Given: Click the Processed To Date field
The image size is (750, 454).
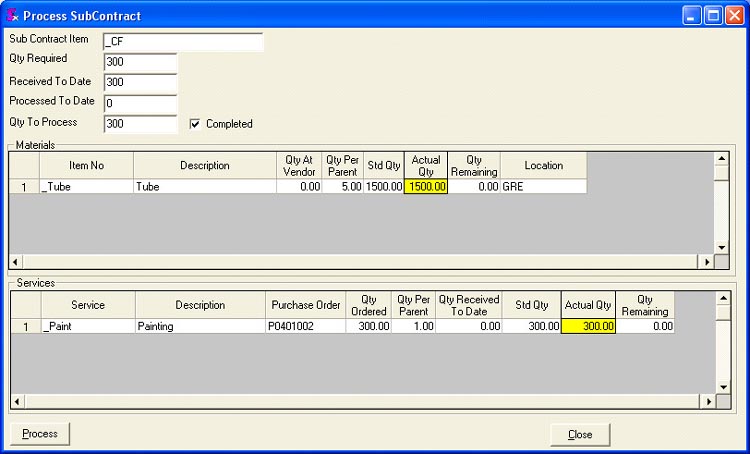Looking at the screenshot, I should [140, 103].
